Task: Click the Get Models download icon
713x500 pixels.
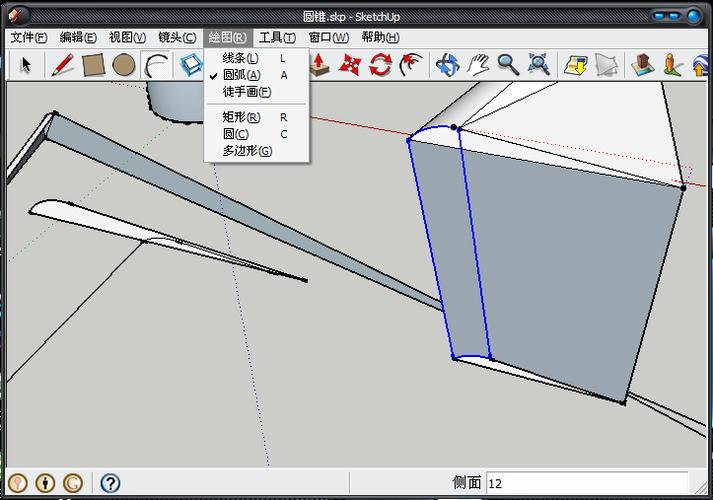Action: pyautogui.click(x=576, y=65)
